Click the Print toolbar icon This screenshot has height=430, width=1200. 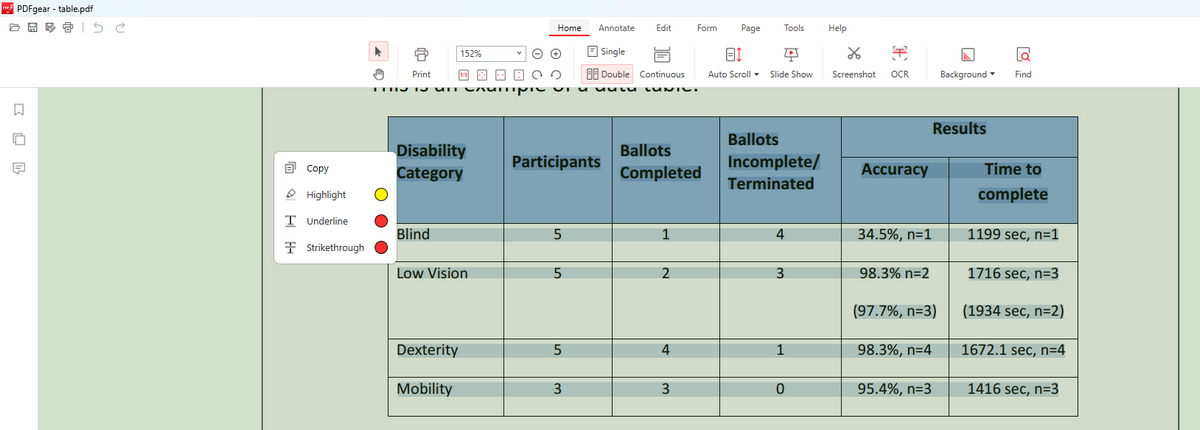click(x=421, y=61)
